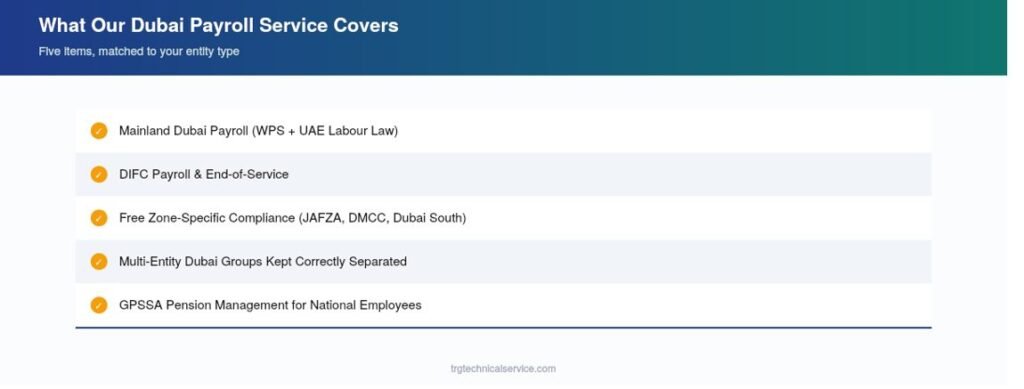The height and width of the screenshot is (389, 1024).
Task: Click the checkmark icon beside Mainland Dubai Payroll
Action: pyautogui.click(x=99, y=131)
